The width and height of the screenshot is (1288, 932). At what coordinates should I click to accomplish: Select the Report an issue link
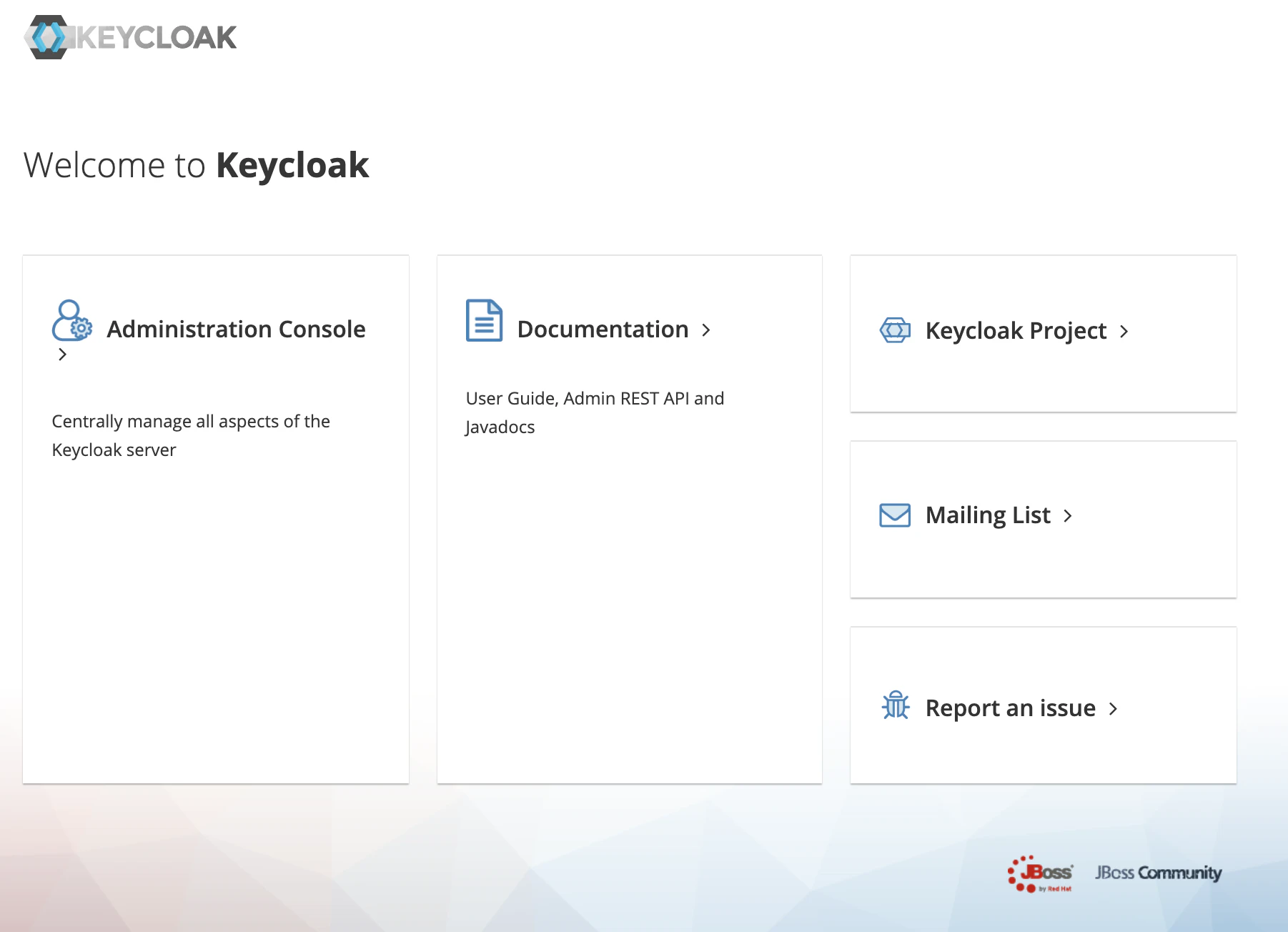(1010, 708)
